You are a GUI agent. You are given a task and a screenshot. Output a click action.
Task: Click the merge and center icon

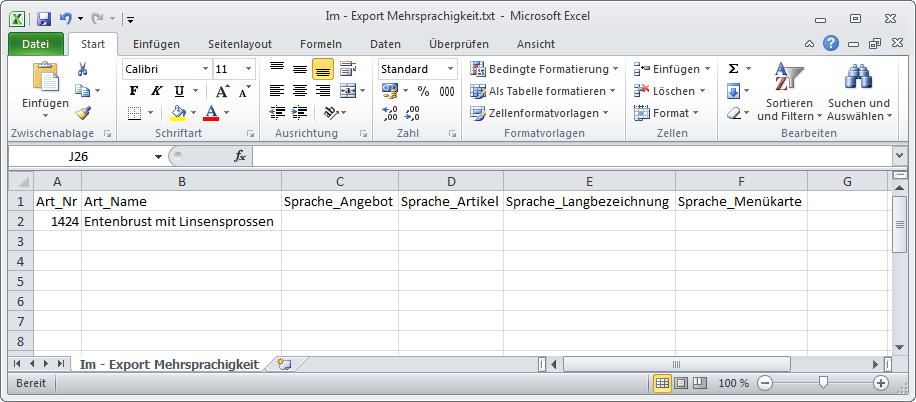click(x=348, y=91)
